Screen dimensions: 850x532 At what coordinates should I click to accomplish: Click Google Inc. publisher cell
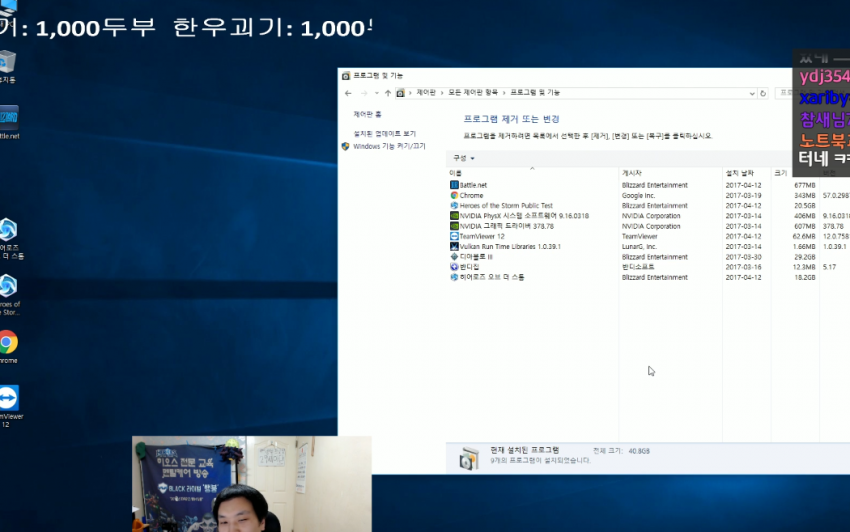638,195
